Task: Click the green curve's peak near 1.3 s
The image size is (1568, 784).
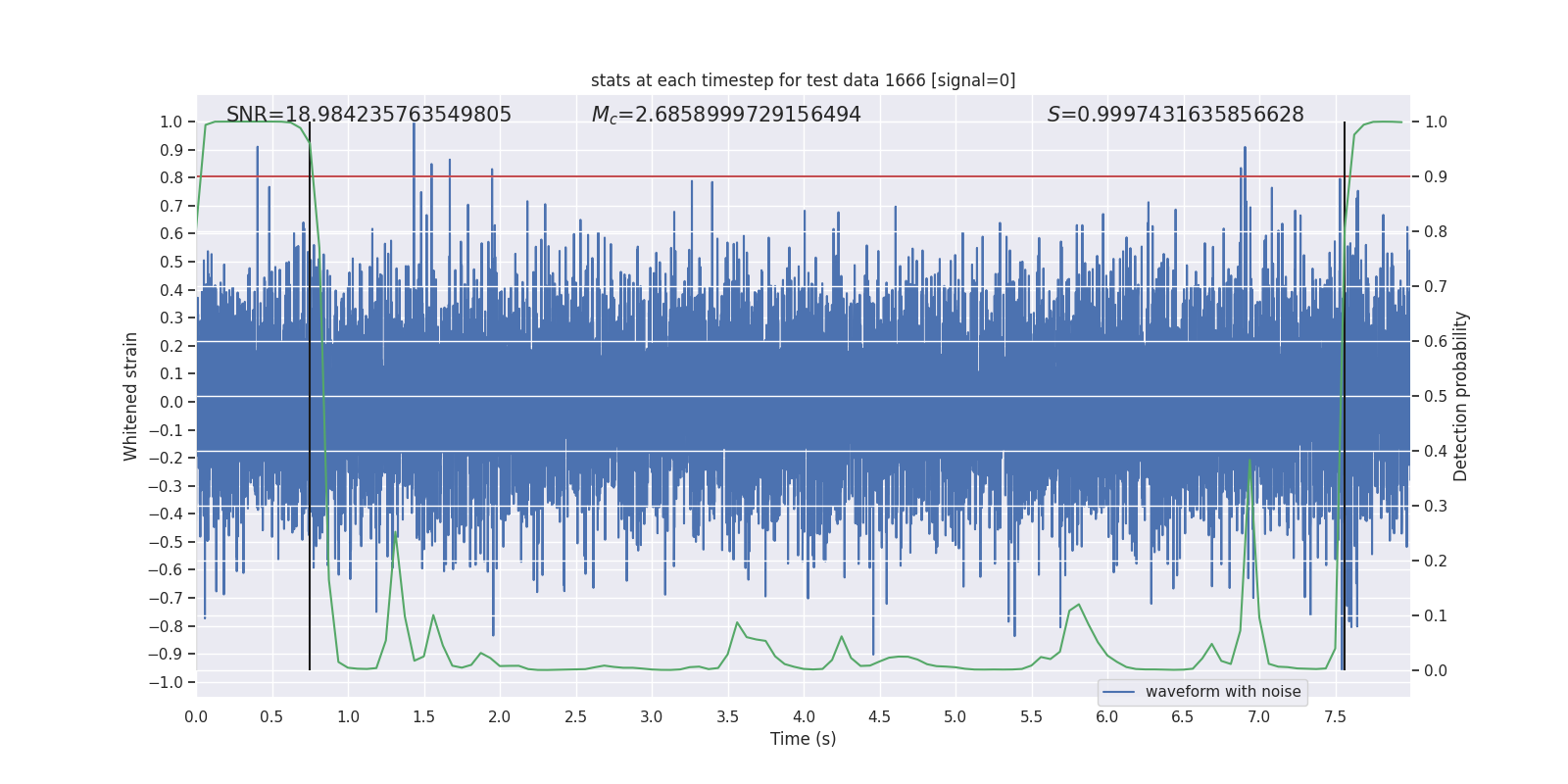Action: pos(395,533)
